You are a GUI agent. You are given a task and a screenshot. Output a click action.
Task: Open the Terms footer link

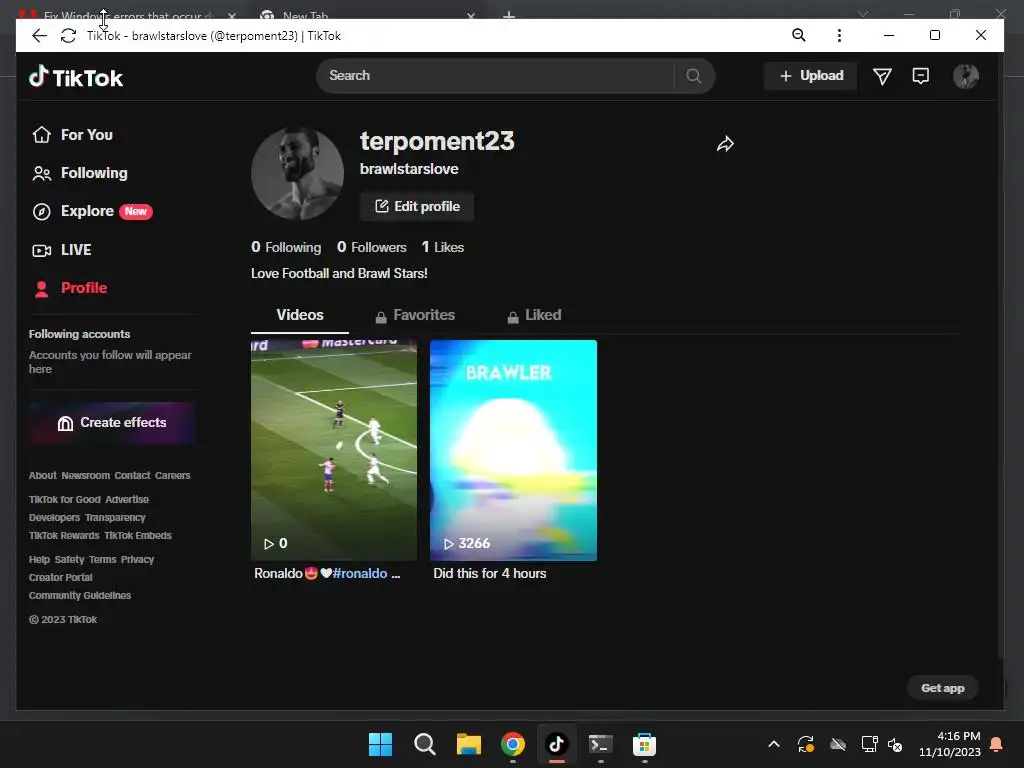(103, 560)
